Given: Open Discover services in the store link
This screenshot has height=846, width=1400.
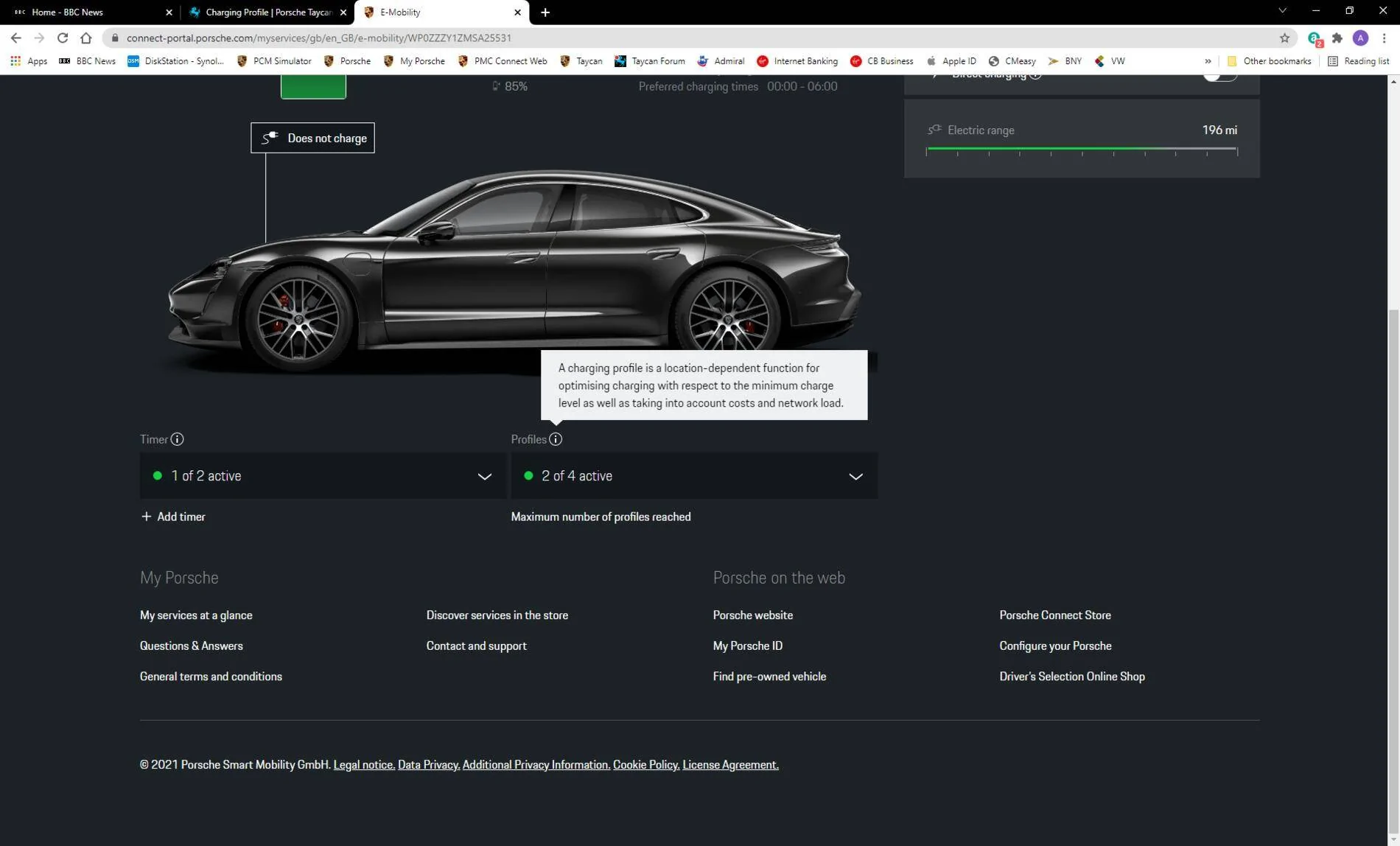Looking at the screenshot, I should point(497,615).
